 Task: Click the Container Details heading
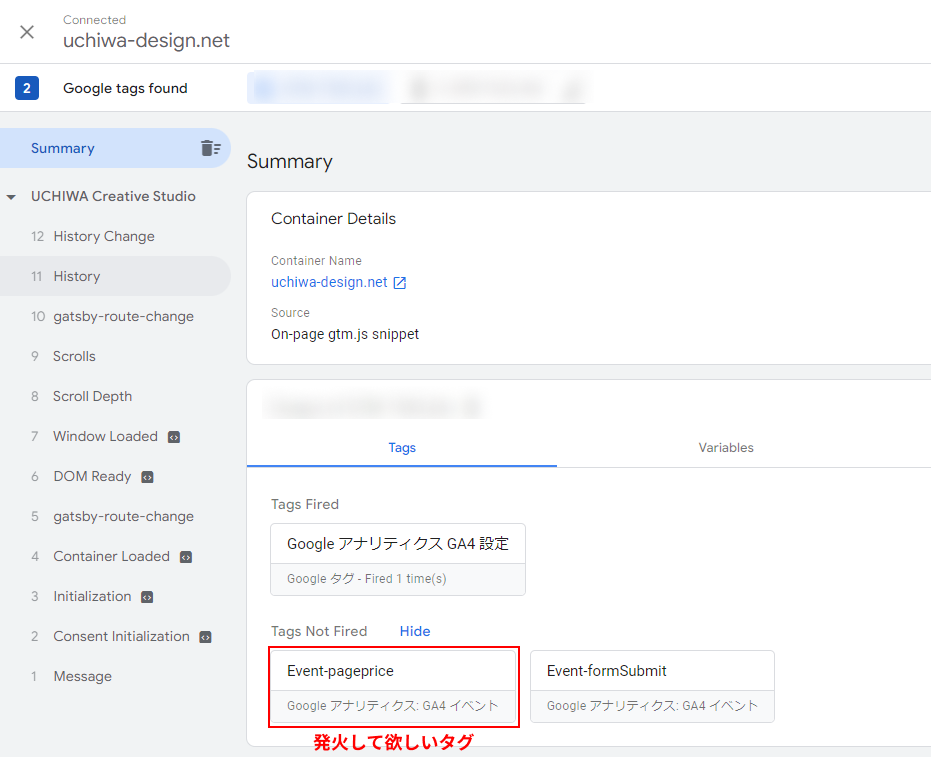click(333, 218)
